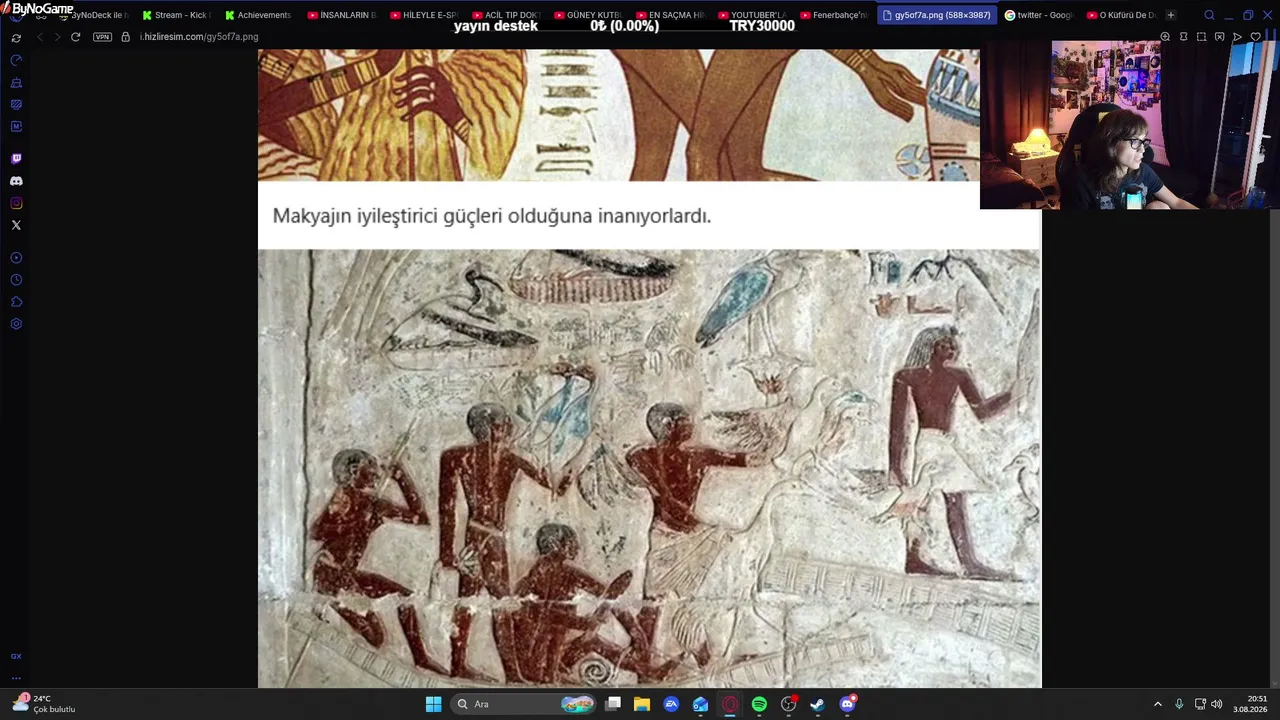Click the text 'Makyajın iyileştirici güçleri olduğuna inanıyorlardı.'

click(492, 216)
